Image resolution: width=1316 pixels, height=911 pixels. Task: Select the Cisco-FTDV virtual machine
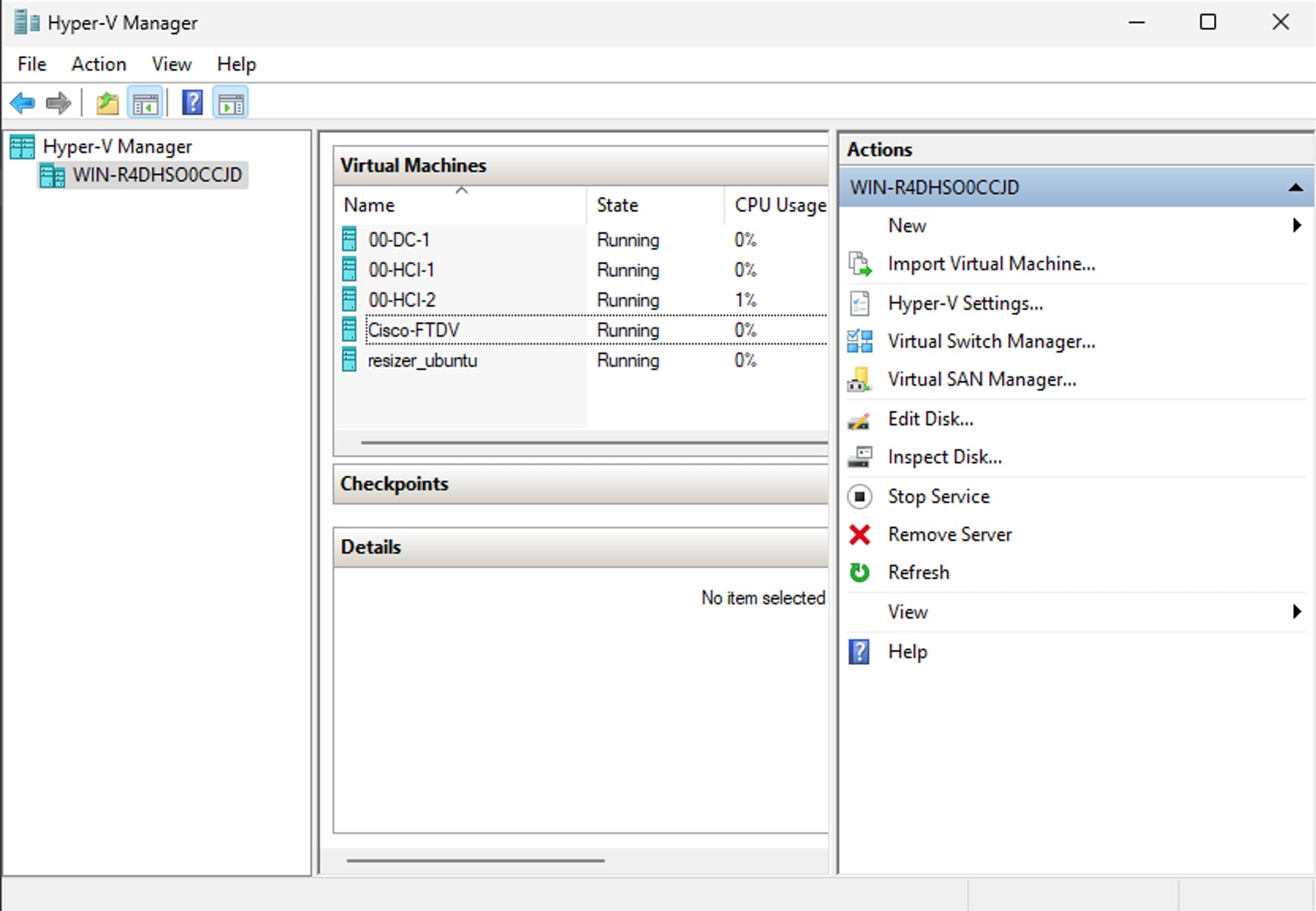pos(413,330)
